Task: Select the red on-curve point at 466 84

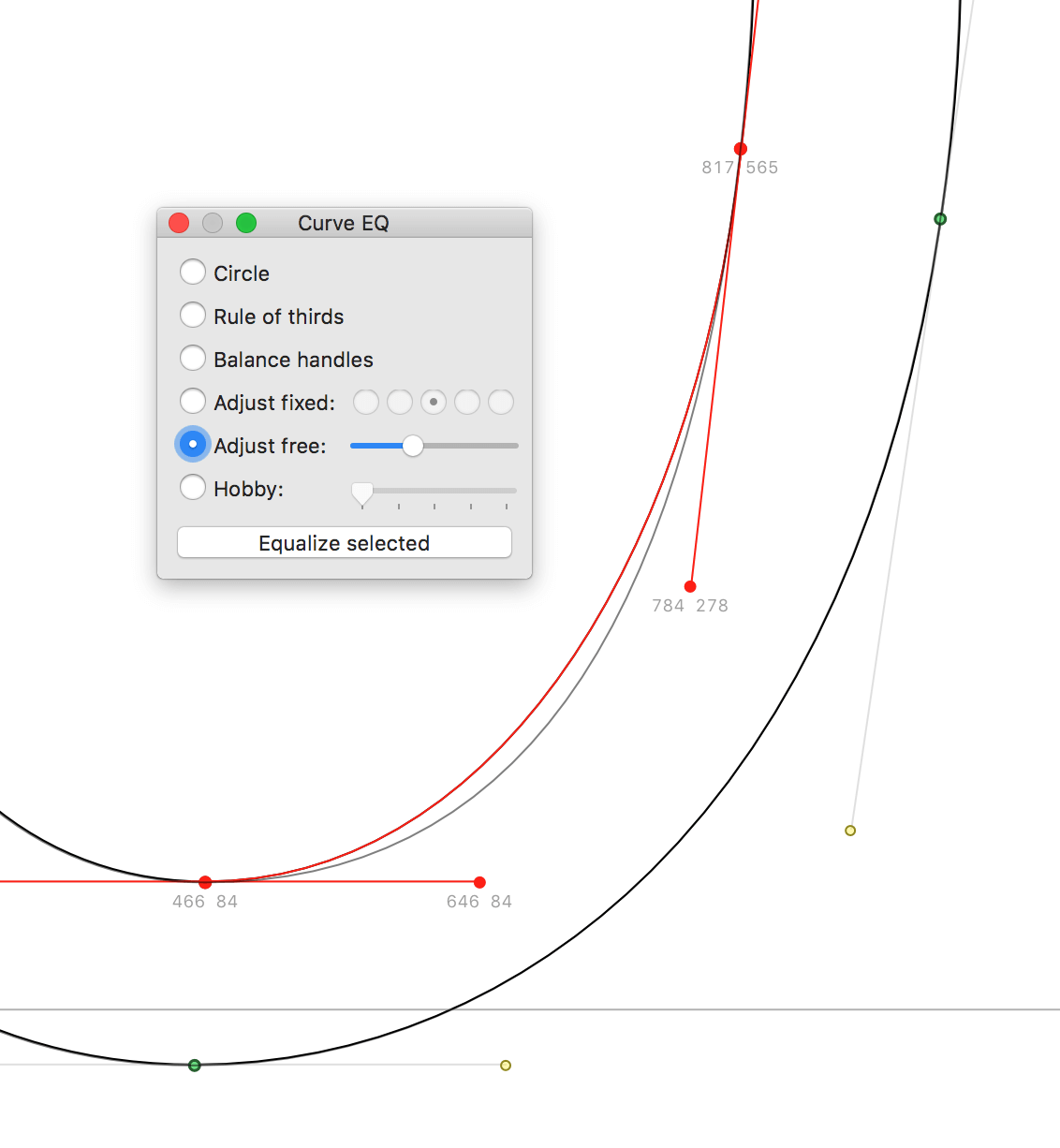Action: (205, 882)
